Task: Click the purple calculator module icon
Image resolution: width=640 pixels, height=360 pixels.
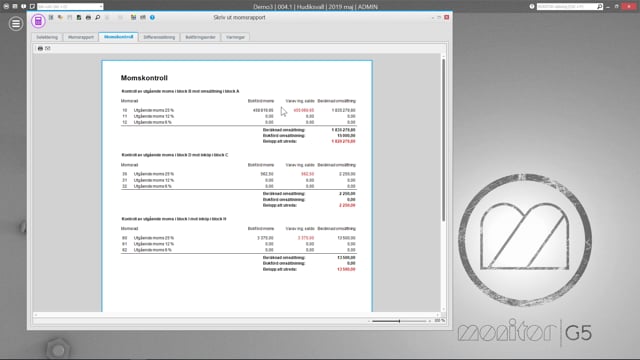Action: click(38, 21)
